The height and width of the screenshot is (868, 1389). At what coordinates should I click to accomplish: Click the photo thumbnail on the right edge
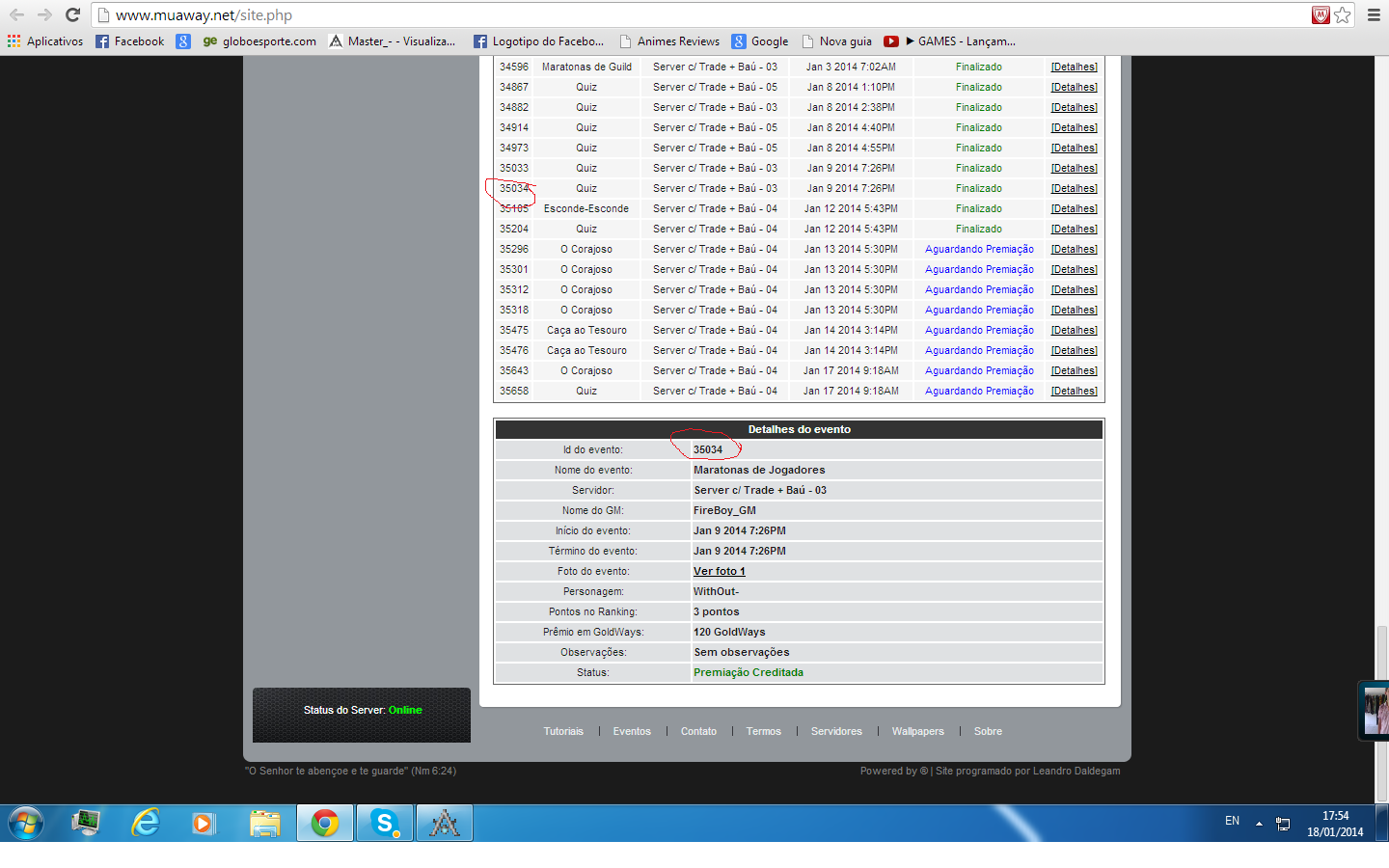1375,711
